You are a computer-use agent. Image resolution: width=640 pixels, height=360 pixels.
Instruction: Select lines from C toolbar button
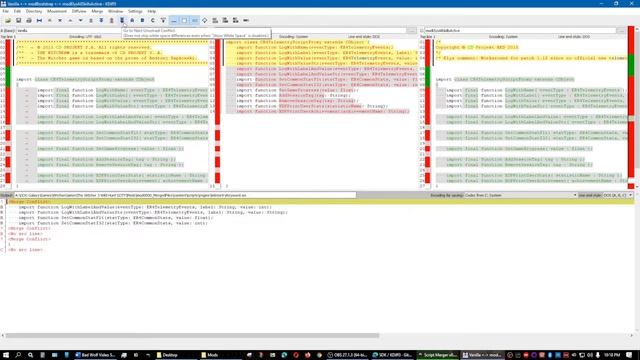click(153, 20)
